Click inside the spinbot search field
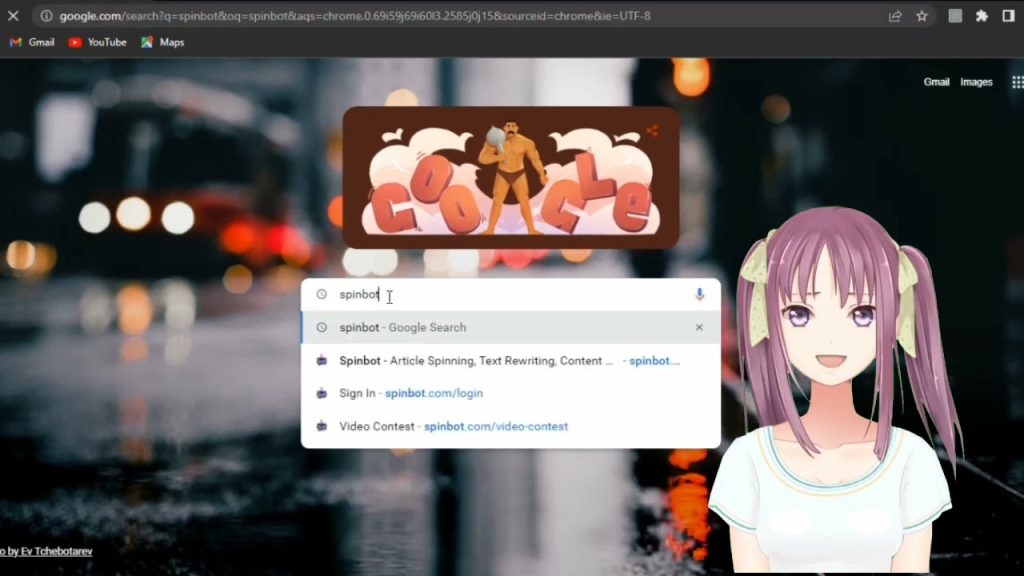 pyautogui.click(x=511, y=295)
